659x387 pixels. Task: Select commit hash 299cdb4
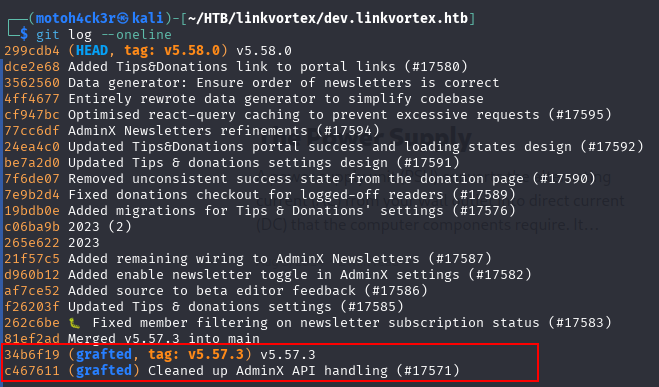[x=32, y=51]
